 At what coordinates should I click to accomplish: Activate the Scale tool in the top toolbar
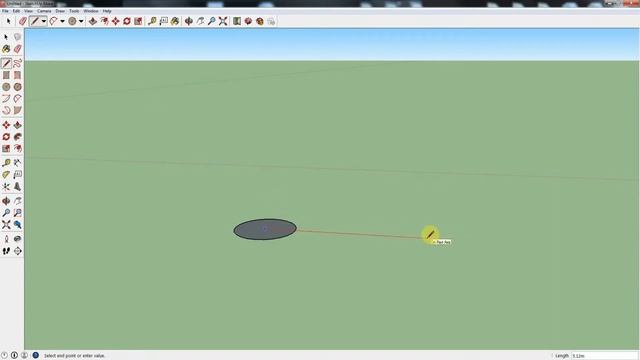tap(138, 21)
